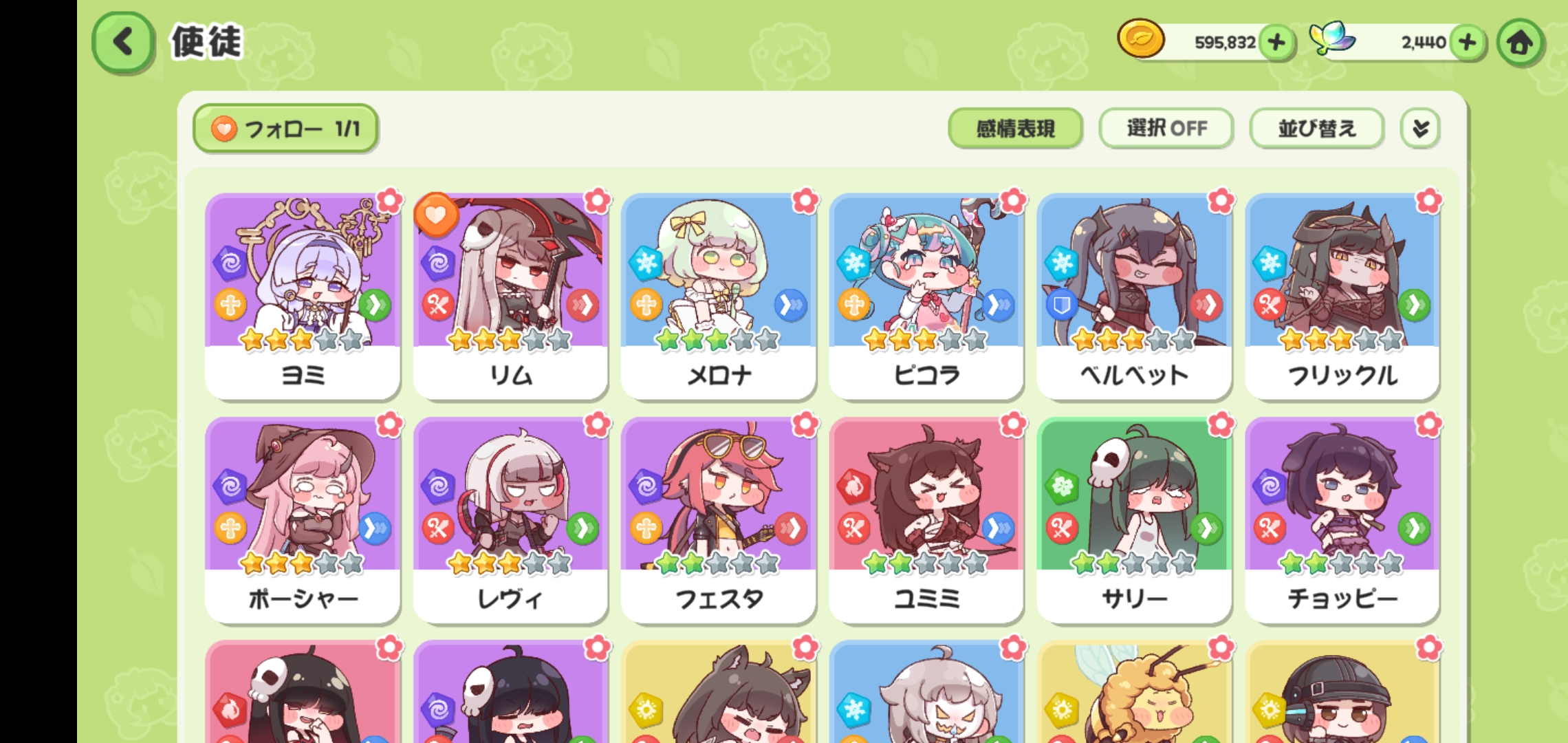The image size is (1568, 743).
Task: Open the home screen via house icon
Action: point(1521,43)
